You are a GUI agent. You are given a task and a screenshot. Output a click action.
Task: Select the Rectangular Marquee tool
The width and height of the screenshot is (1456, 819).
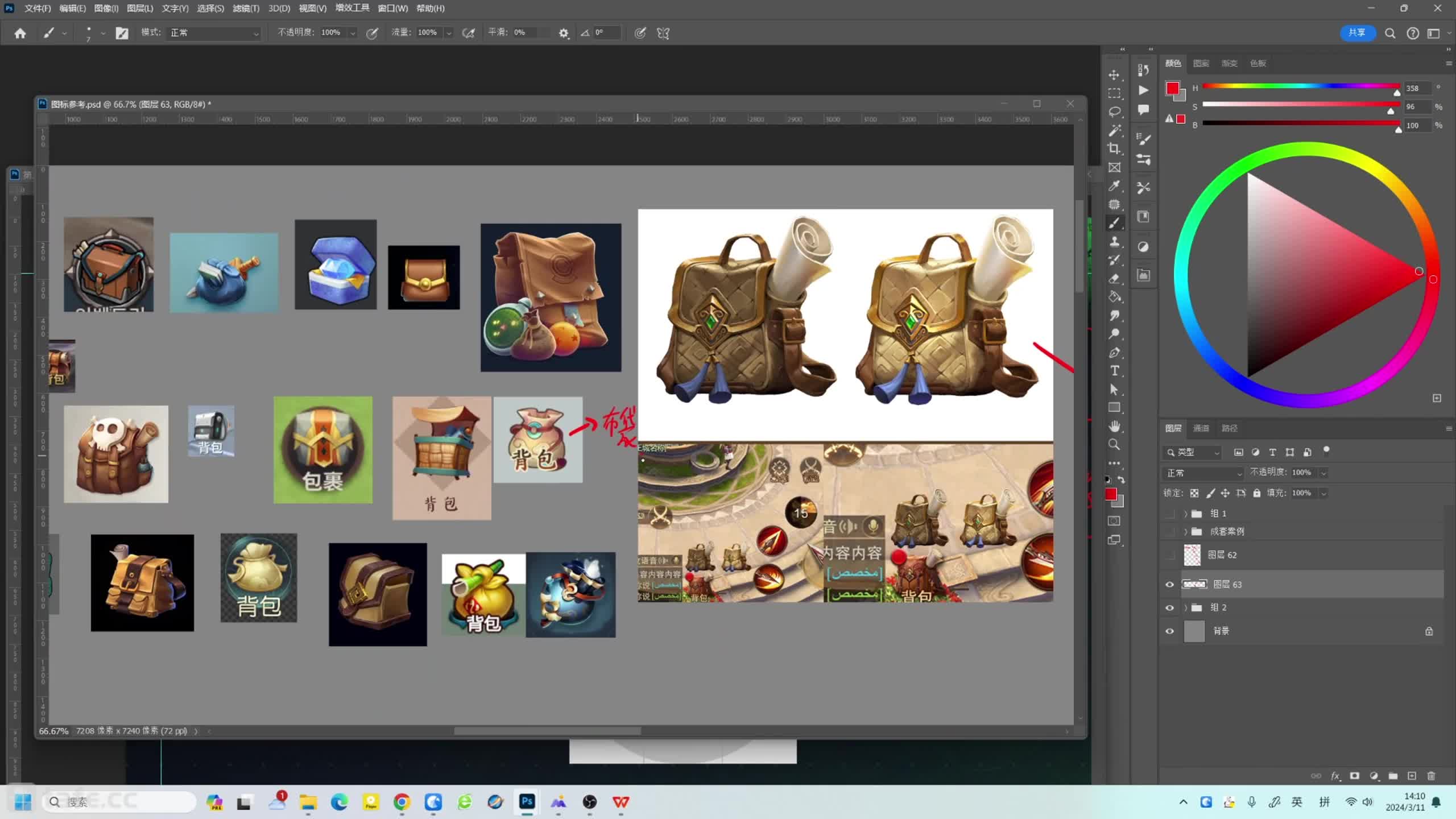[1114, 94]
